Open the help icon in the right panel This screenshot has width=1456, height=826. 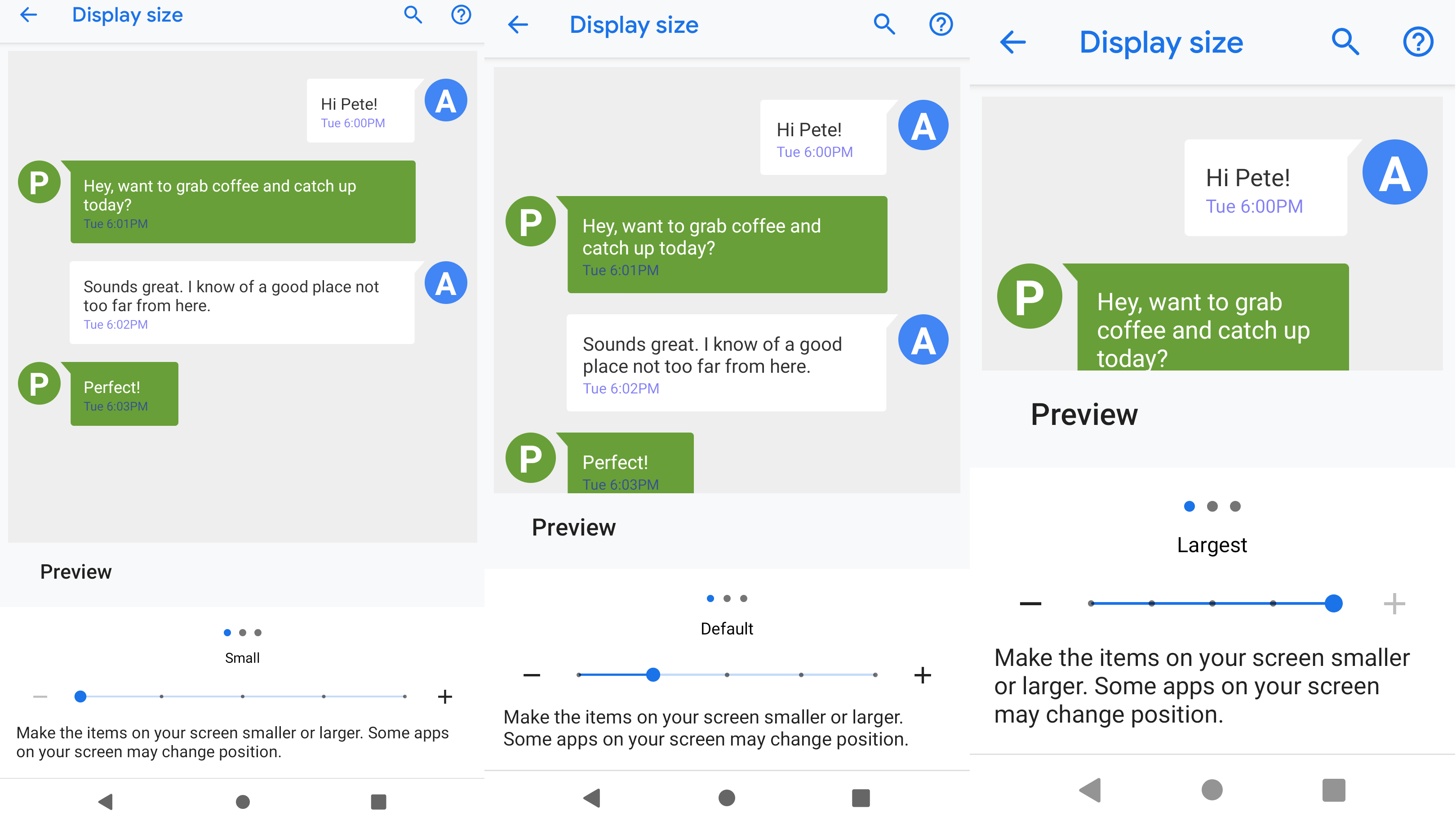(1417, 41)
